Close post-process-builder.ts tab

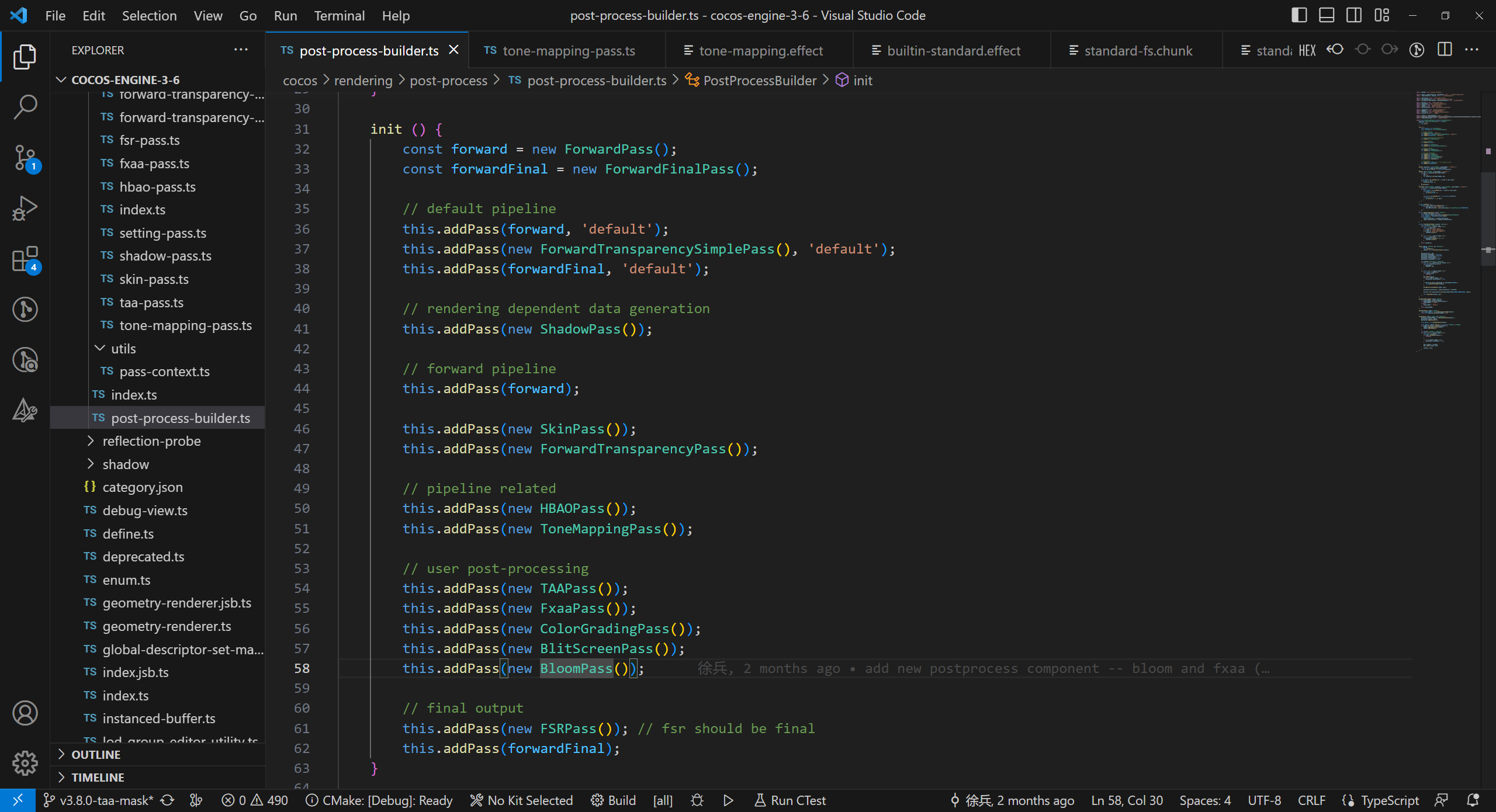(453, 50)
